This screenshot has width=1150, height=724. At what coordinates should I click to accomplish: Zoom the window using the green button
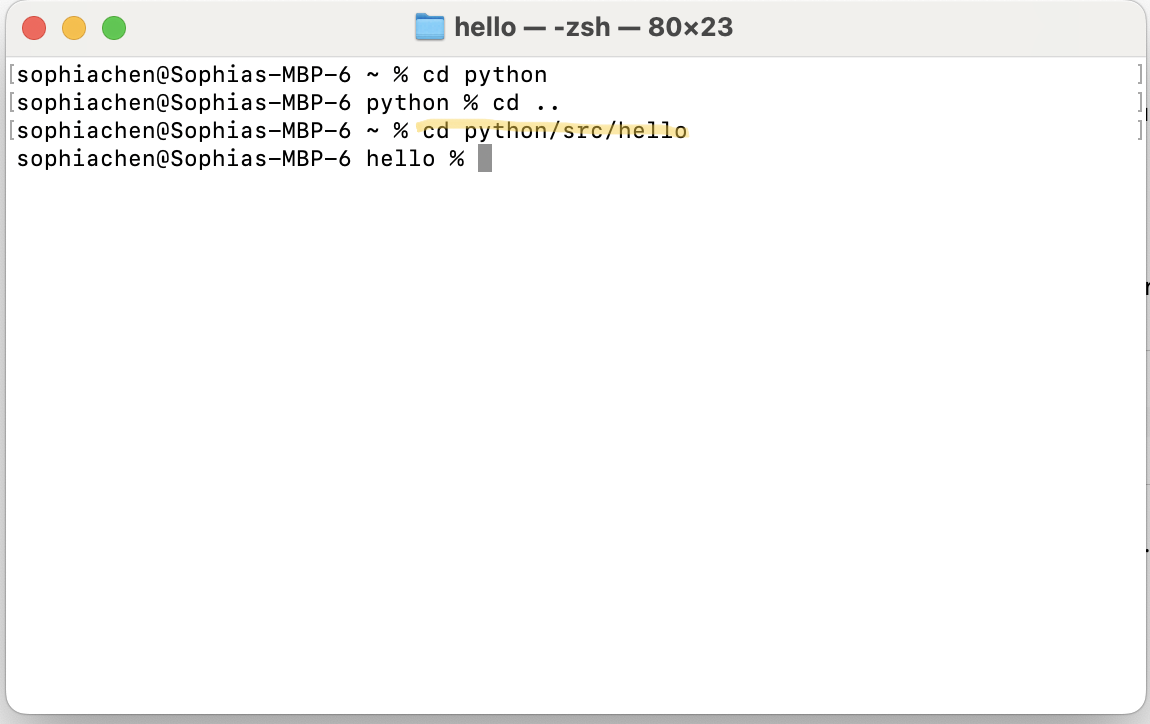click(x=114, y=28)
